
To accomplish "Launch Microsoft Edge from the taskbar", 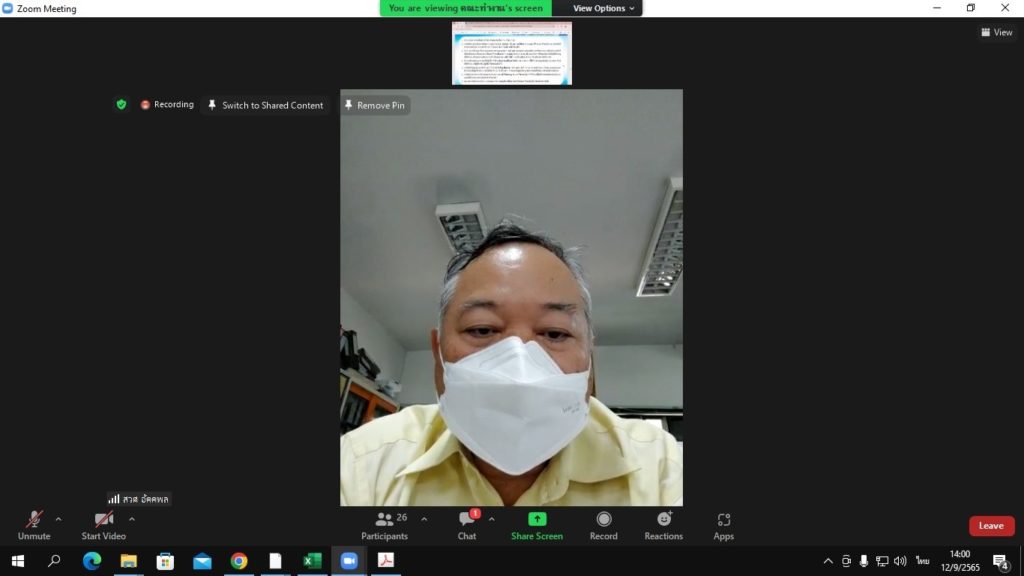I will tap(92, 561).
